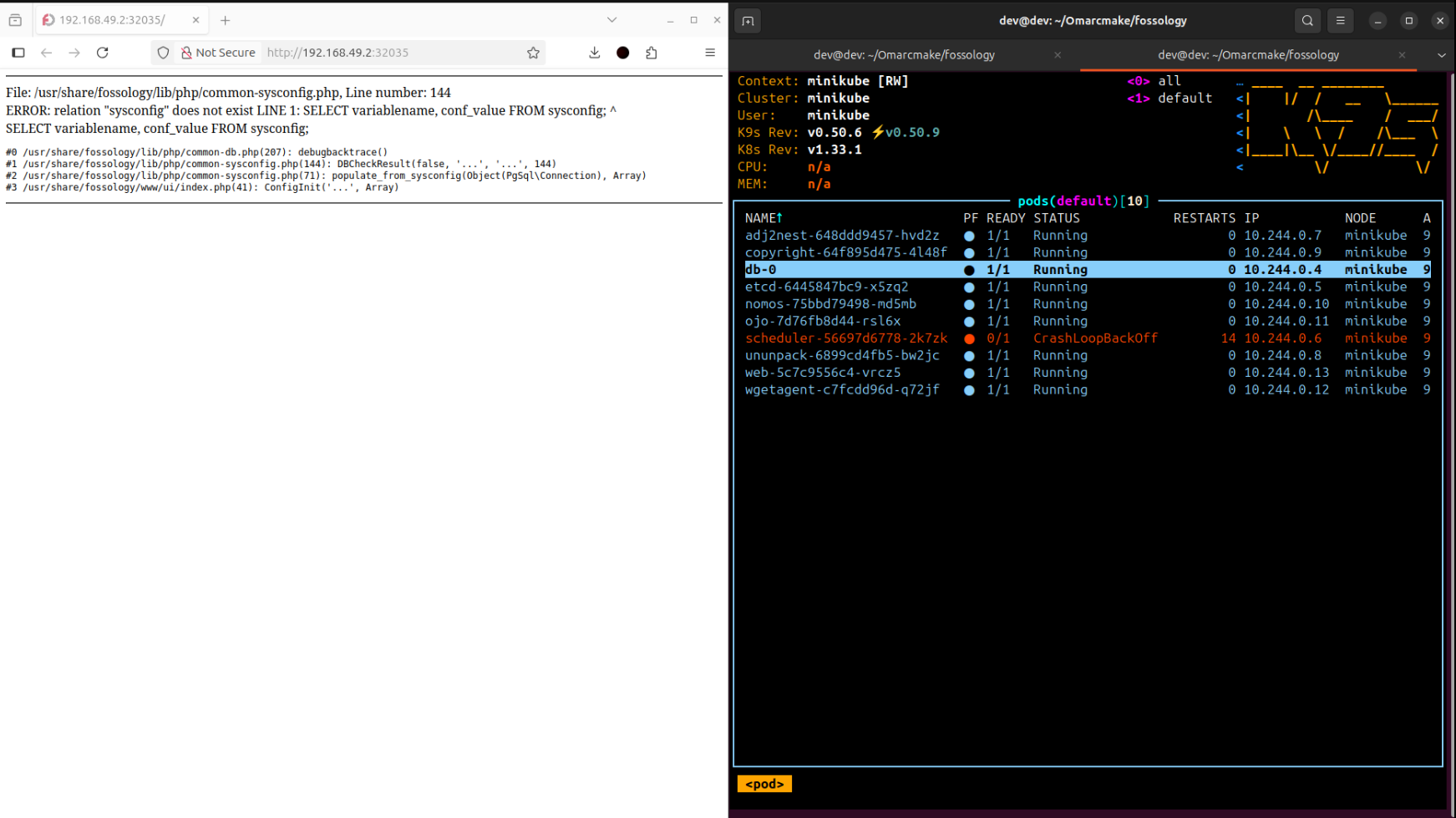Toggle the Firefox sidebar icon
The width and height of the screenshot is (1456, 818).
click(18, 53)
